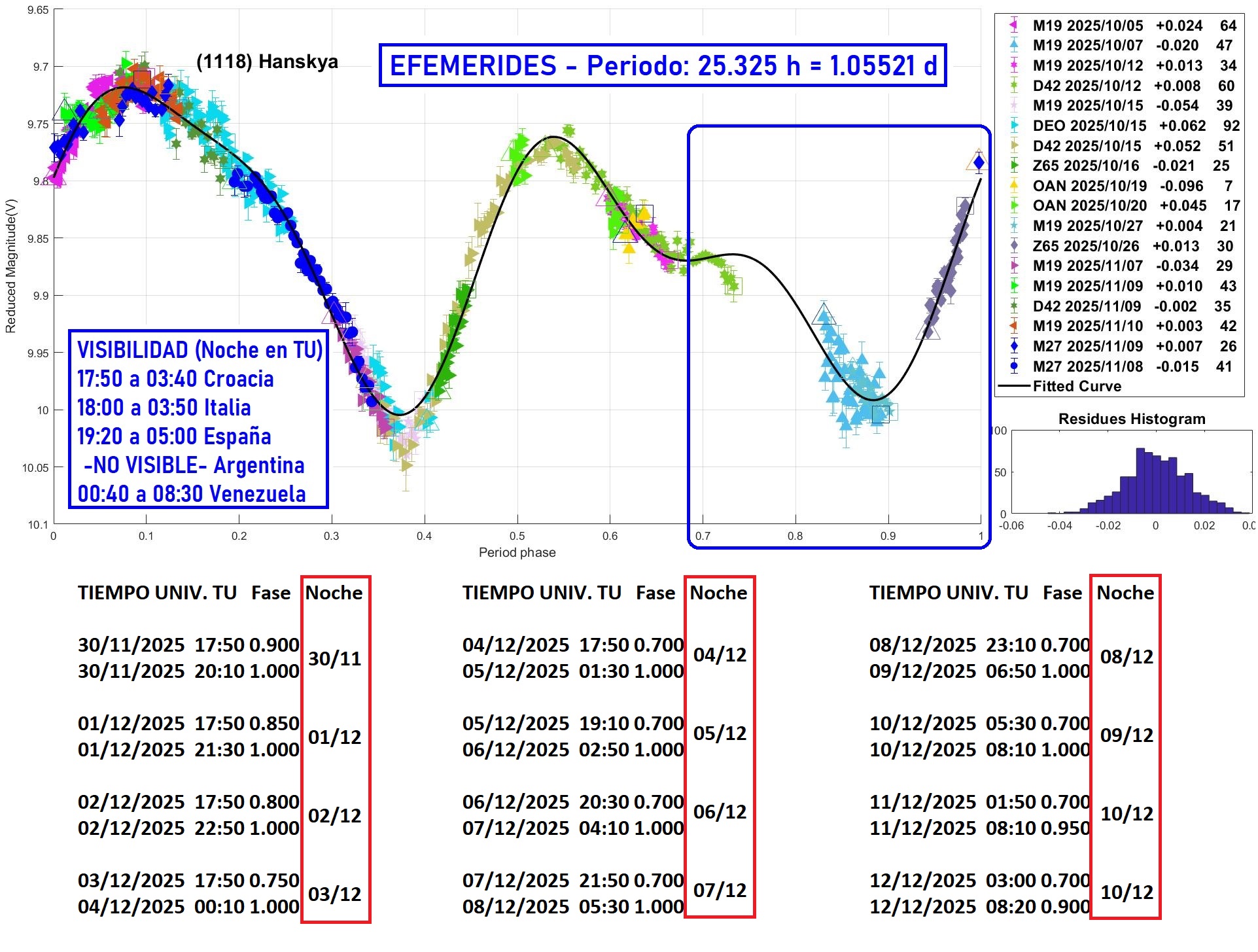
Task: Click the Fitted Curve legend line
Action: [x=1013, y=387]
